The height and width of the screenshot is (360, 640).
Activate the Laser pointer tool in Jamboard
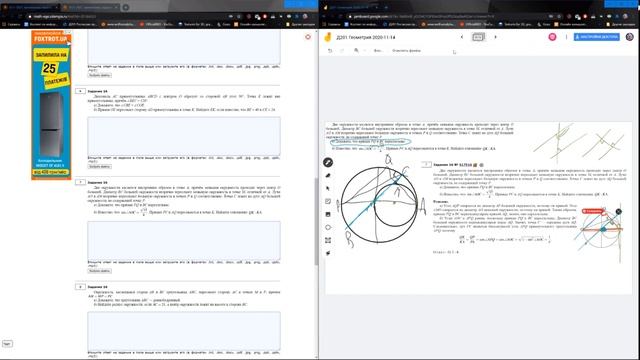(328, 253)
